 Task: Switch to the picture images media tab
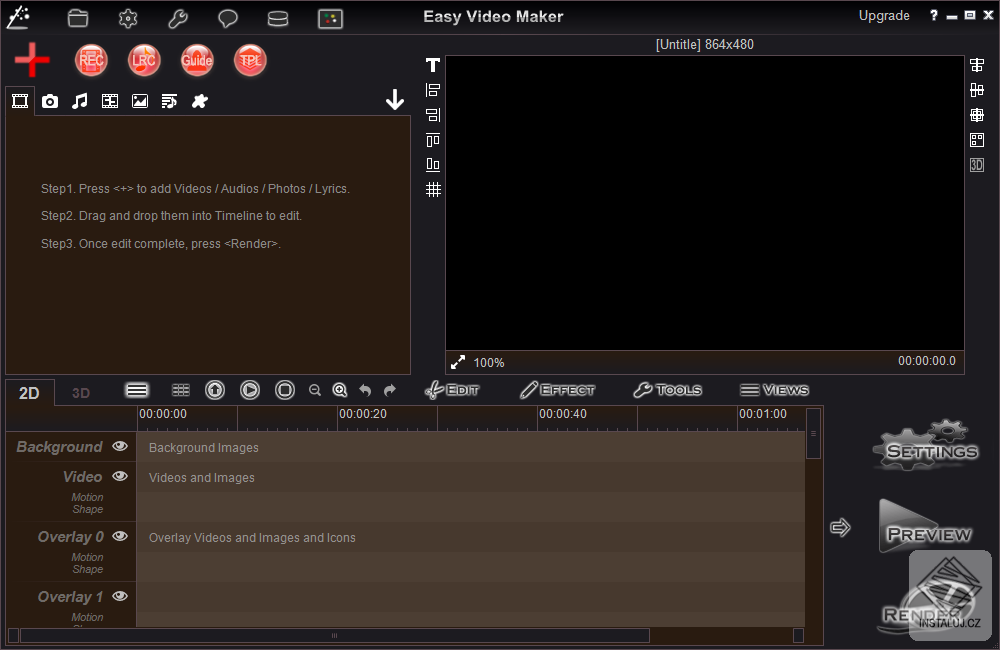point(140,101)
